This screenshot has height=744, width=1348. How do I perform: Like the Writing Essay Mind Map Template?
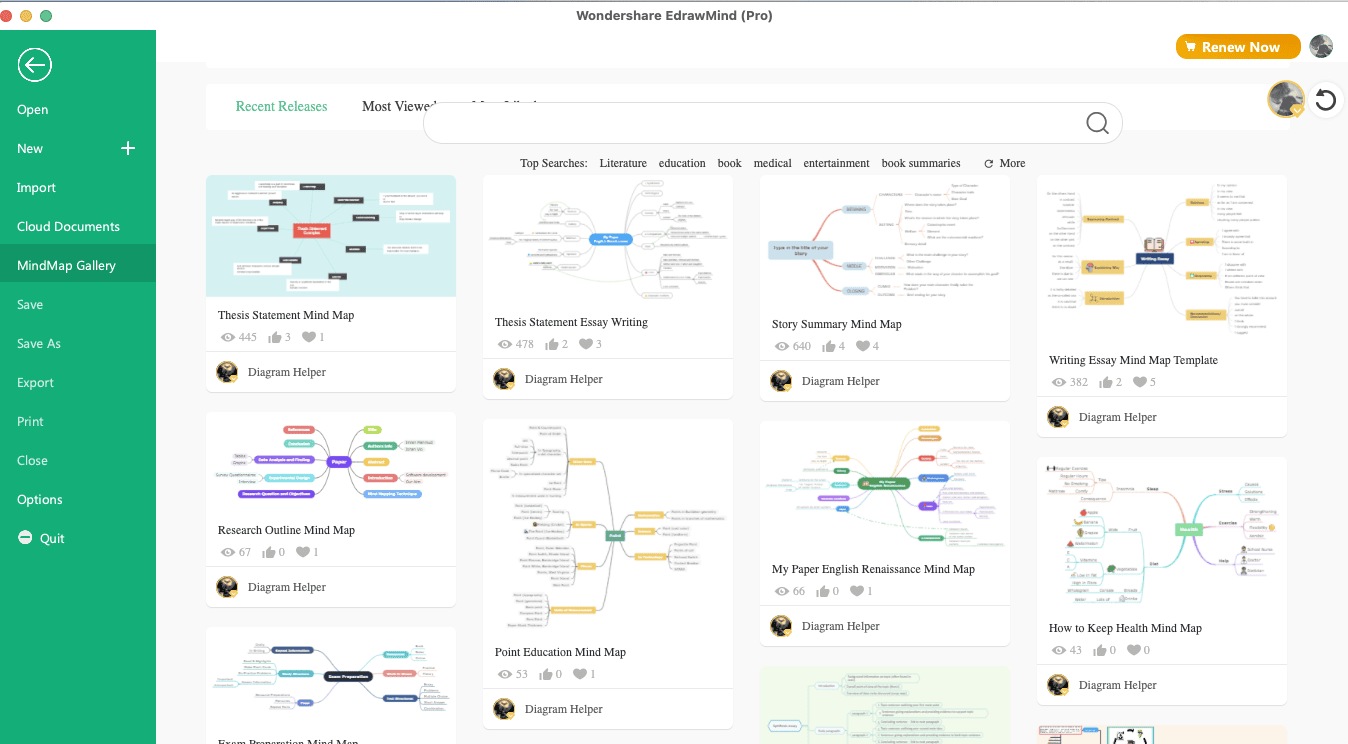coord(1106,383)
